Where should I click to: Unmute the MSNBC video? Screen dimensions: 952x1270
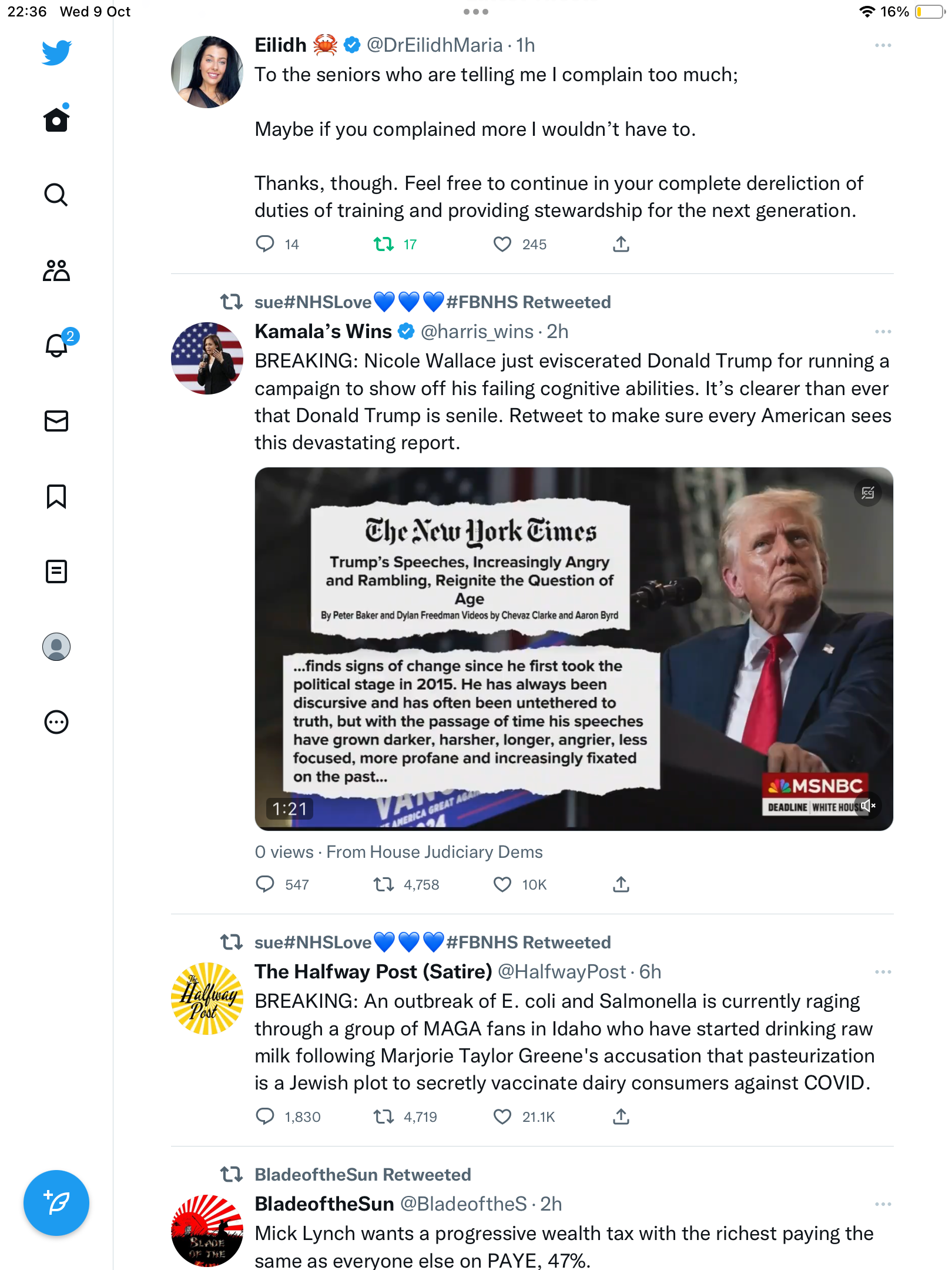(868, 806)
